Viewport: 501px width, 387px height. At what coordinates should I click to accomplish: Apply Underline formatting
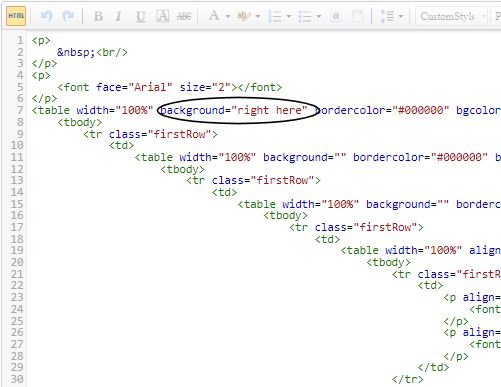click(x=141, y=16)
